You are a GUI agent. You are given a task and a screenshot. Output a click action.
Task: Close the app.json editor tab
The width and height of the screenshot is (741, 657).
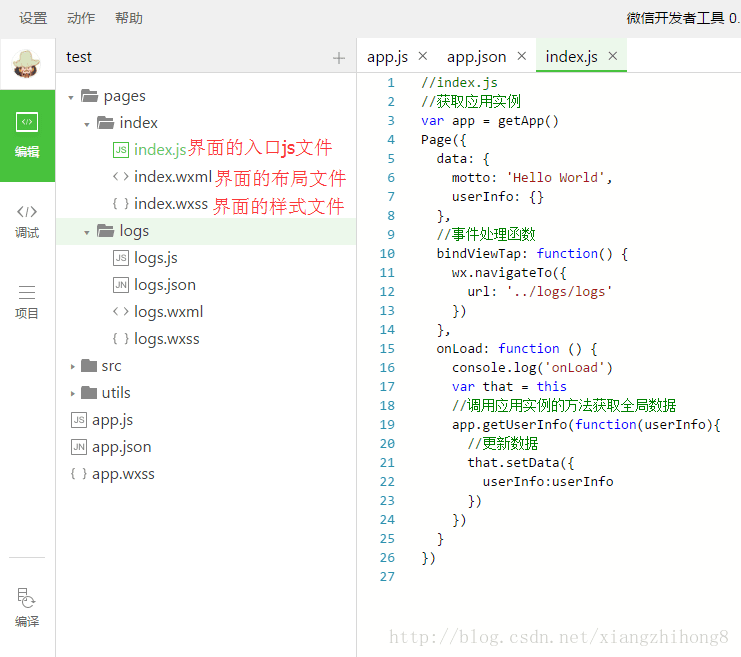click(x=521, y=56)
